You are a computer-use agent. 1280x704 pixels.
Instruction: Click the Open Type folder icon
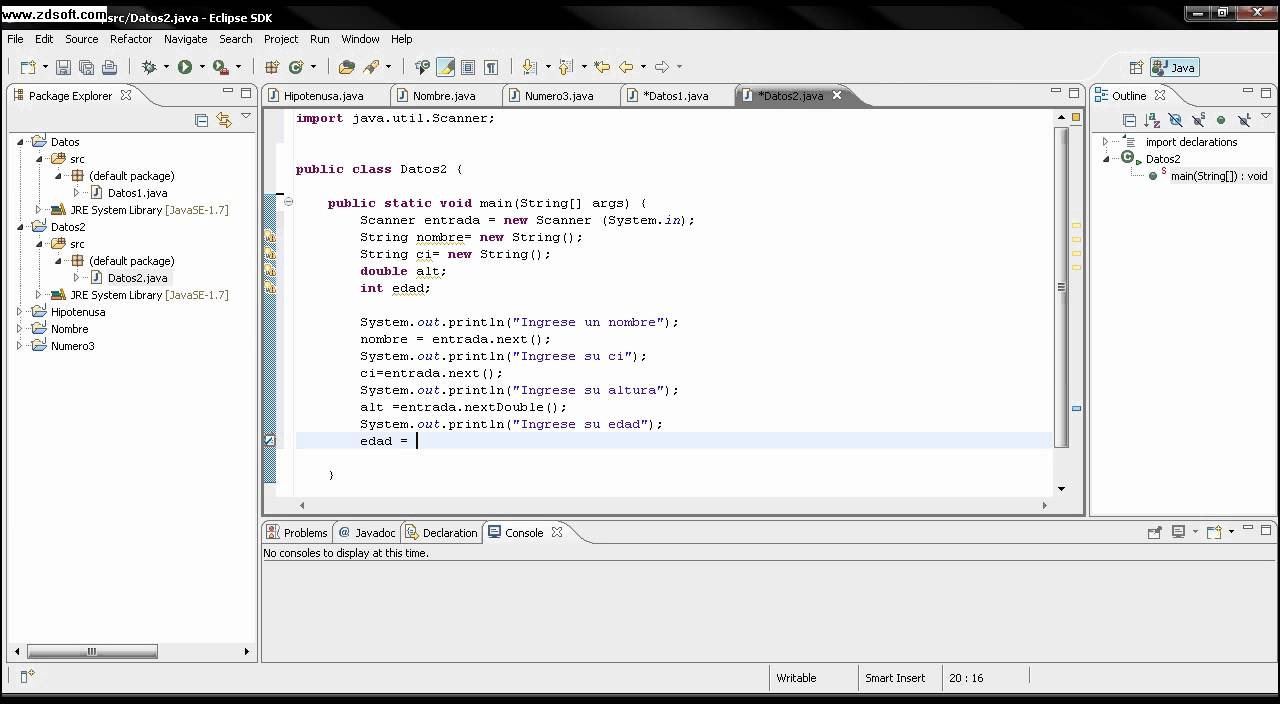(x=347, y=67)
